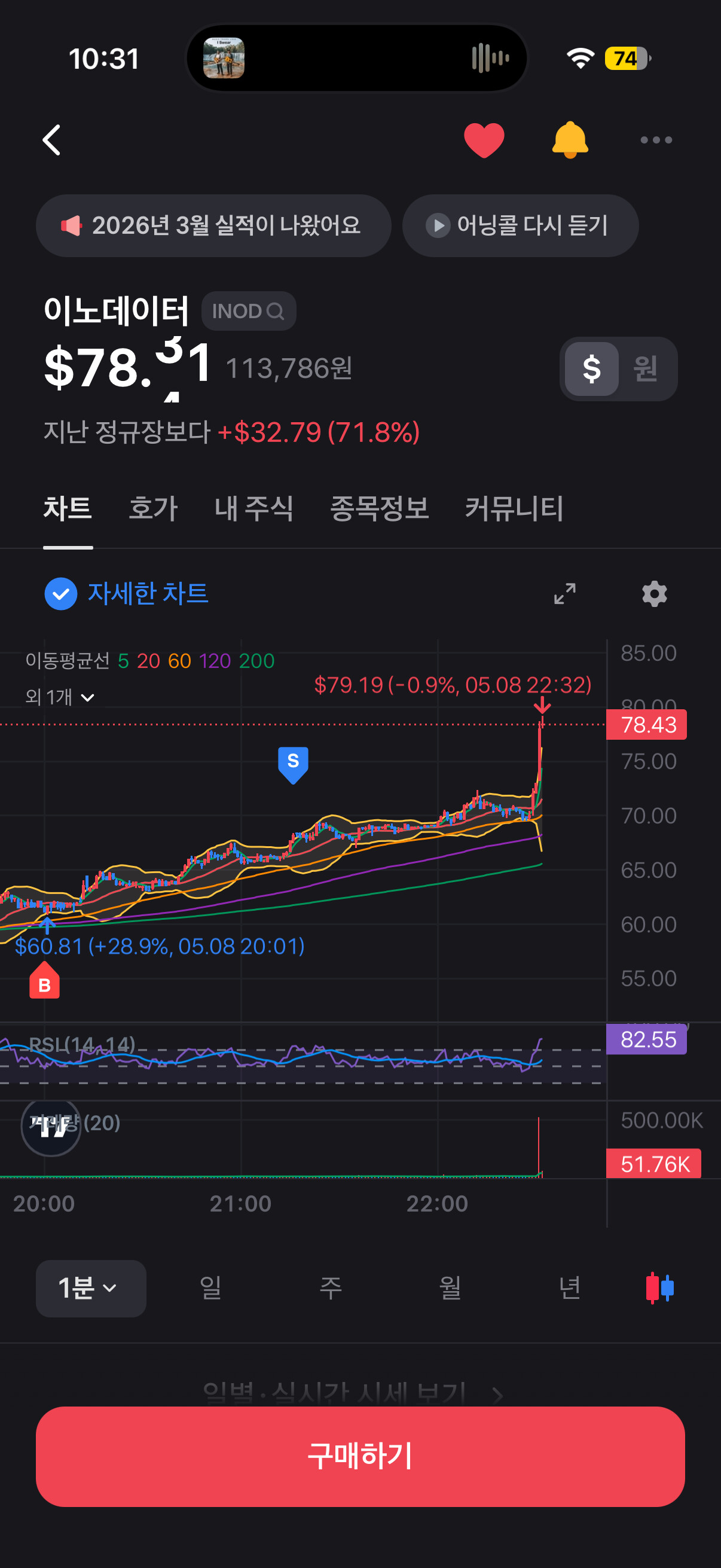Switch to the 호가 tab

point(152,508)
